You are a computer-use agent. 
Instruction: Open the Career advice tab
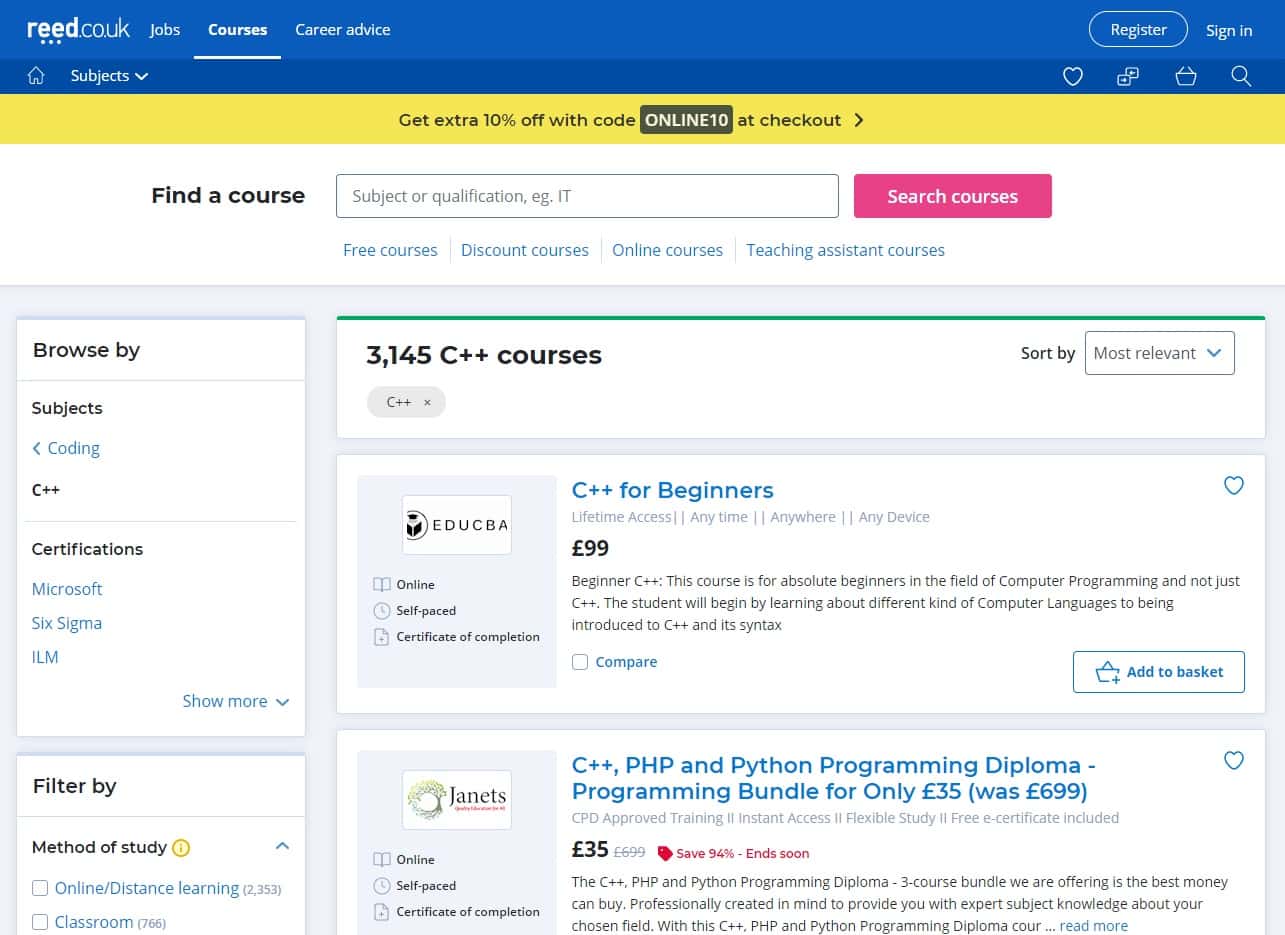pyautogui.click(x=343, y=30)
